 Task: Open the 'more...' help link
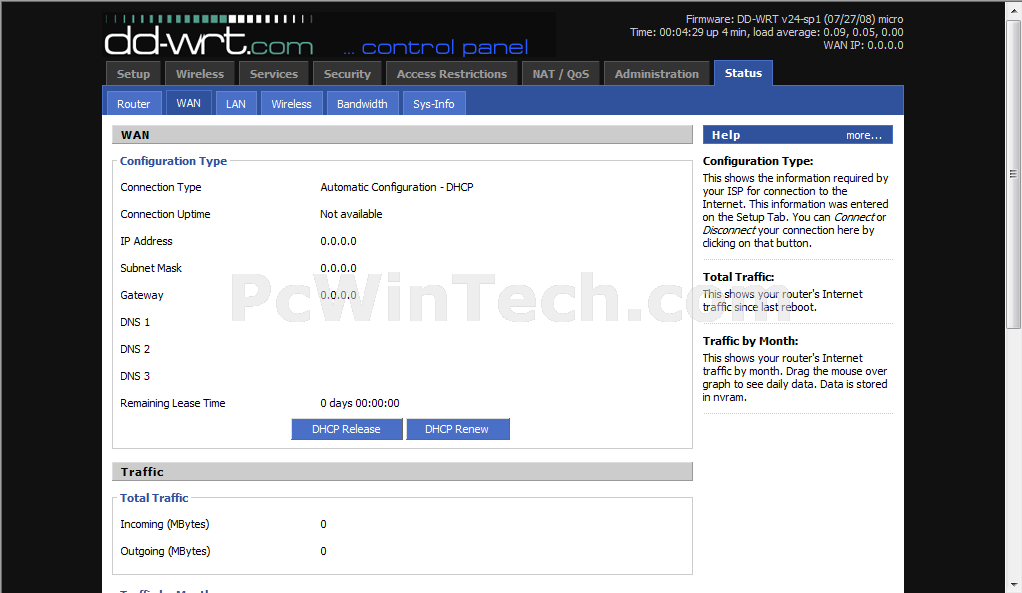pos(864,135)
